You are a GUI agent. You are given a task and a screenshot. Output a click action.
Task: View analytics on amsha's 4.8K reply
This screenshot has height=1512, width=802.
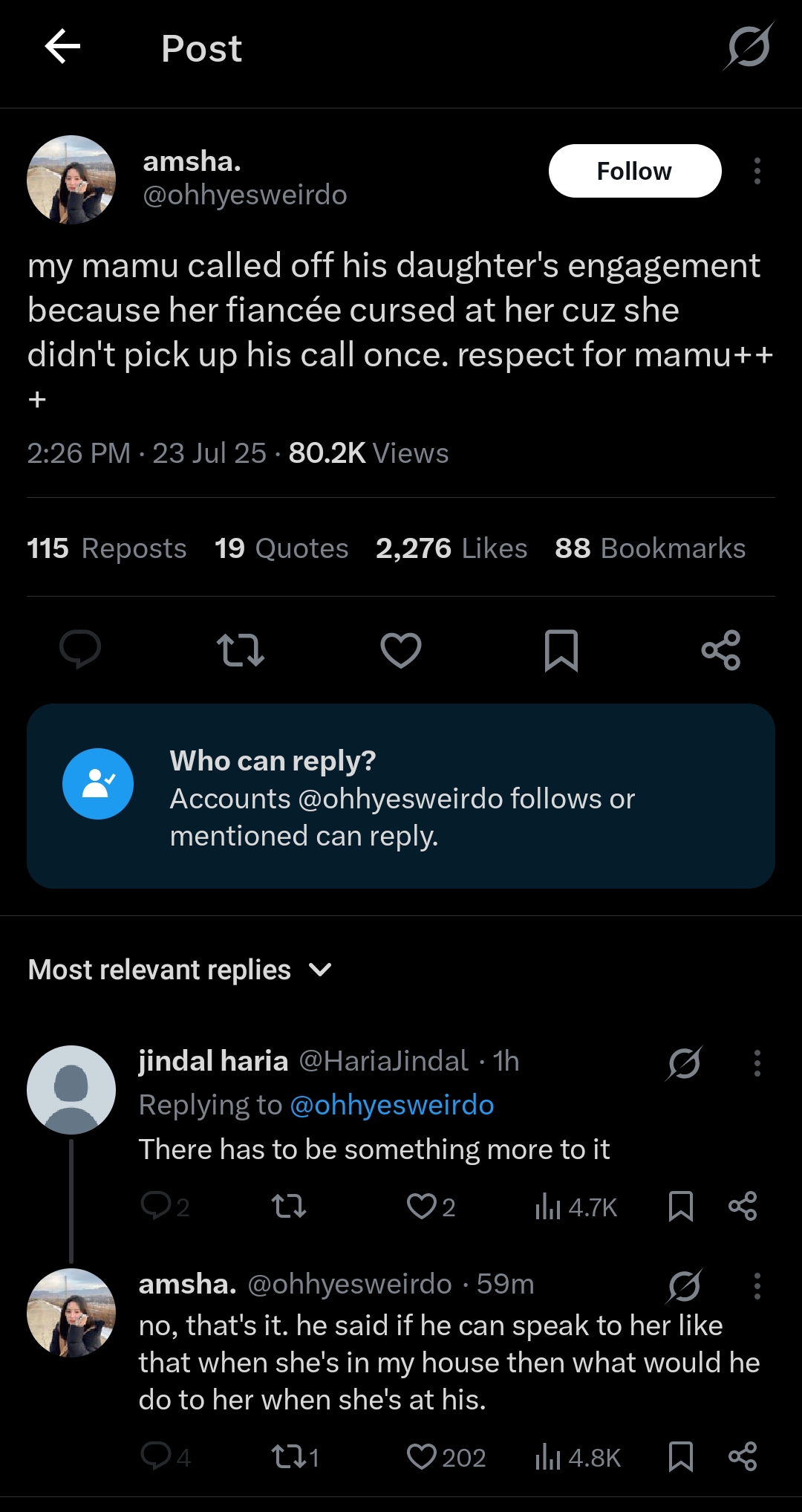point(578,1457)
